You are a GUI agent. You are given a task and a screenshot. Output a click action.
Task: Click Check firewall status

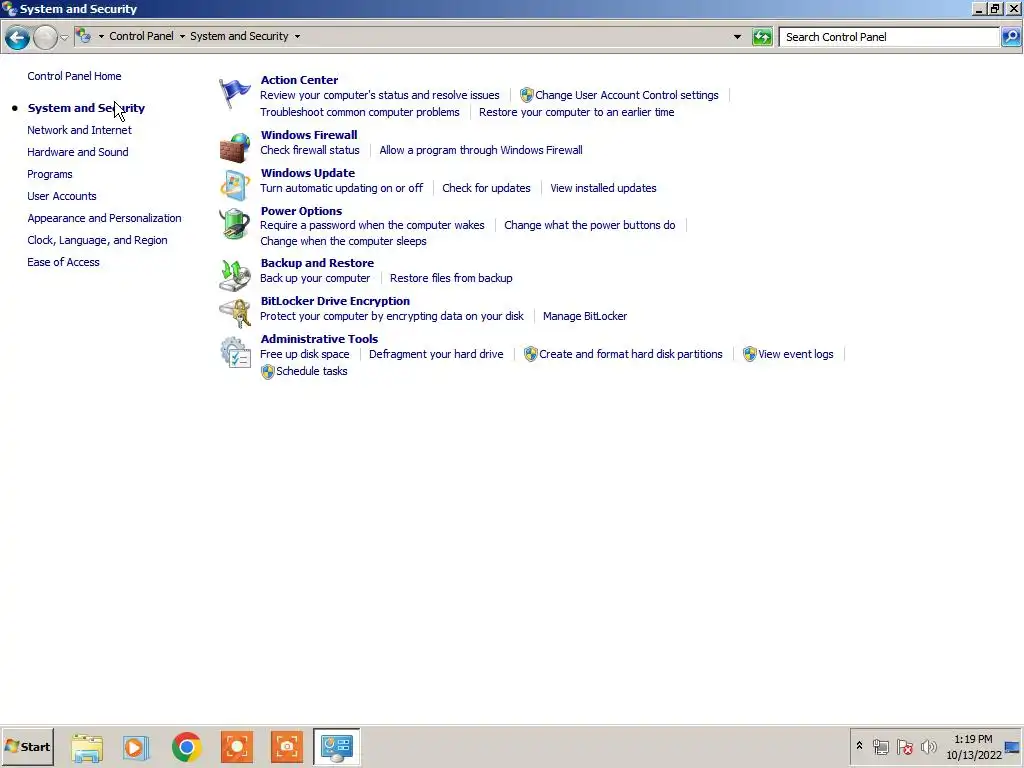pyautogui.click(x=310, y=150)
